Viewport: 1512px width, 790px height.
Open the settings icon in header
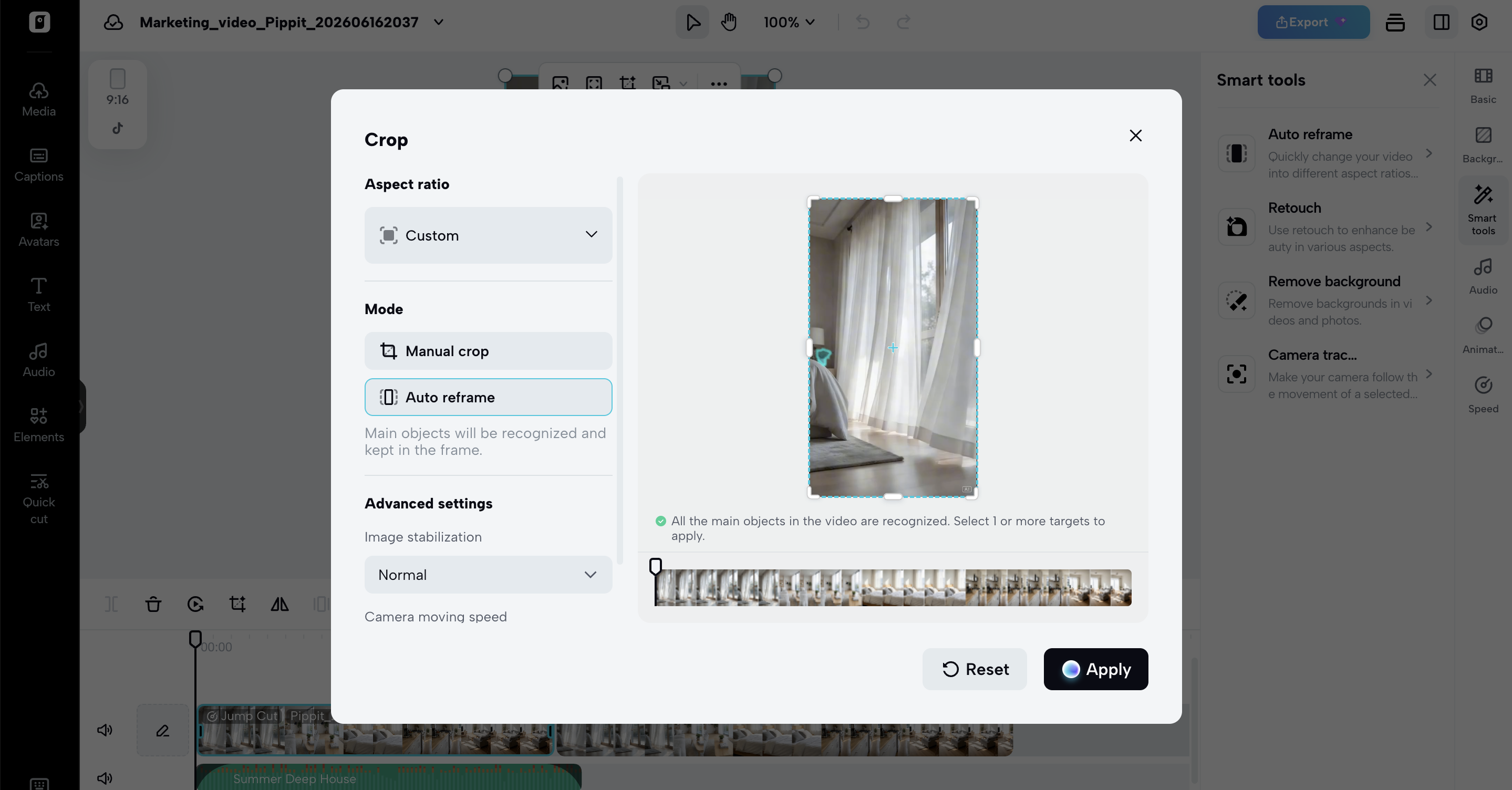(x=1479, y=22)
